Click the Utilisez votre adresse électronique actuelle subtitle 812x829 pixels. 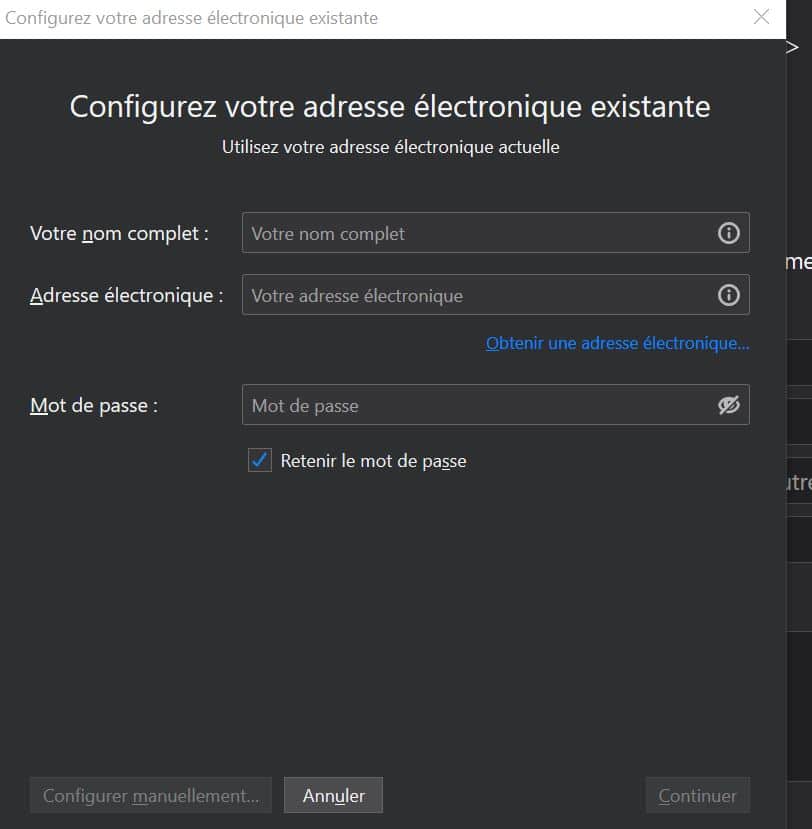(390, 147)
